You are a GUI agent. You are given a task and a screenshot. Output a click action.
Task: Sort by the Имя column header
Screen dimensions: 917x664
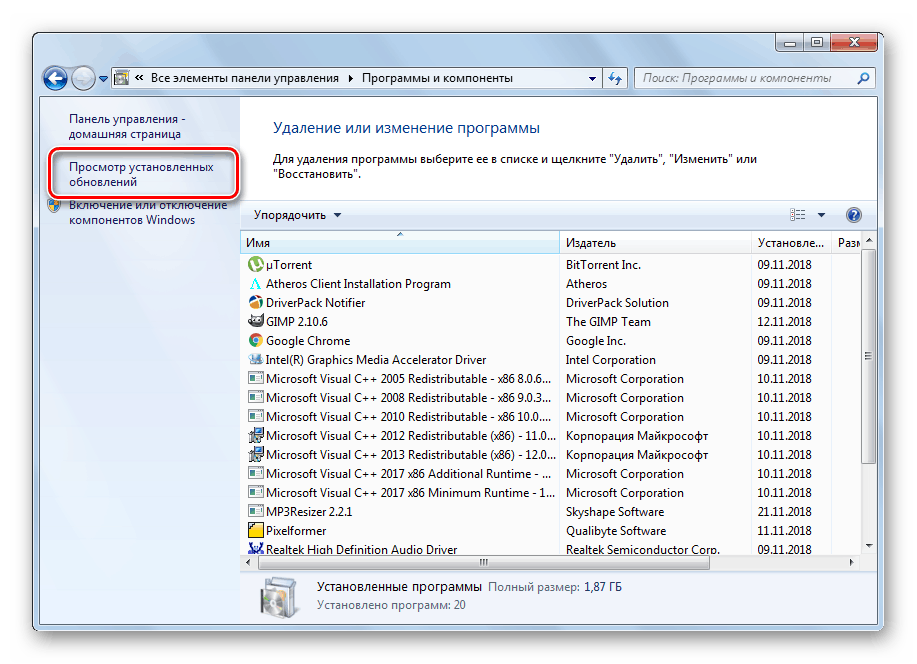click(x=400, y=243)
